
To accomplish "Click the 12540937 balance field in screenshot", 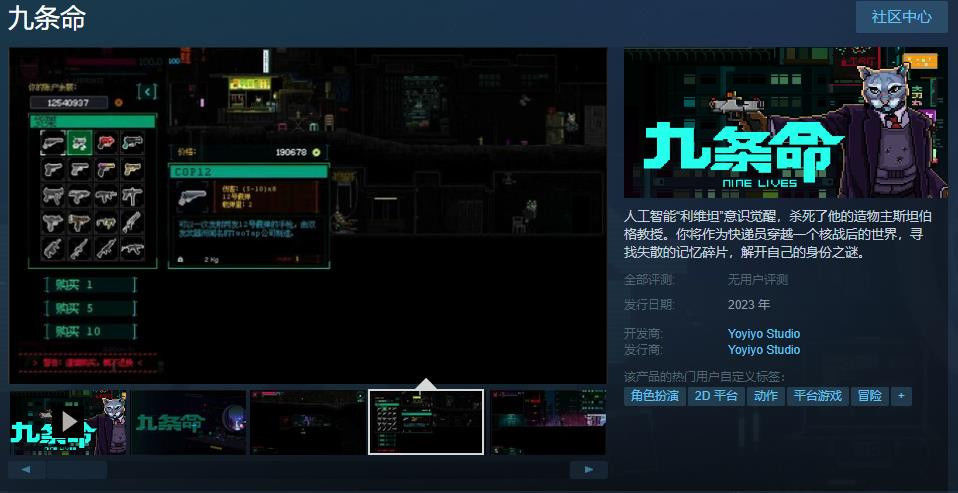I will tap(68, 103).
